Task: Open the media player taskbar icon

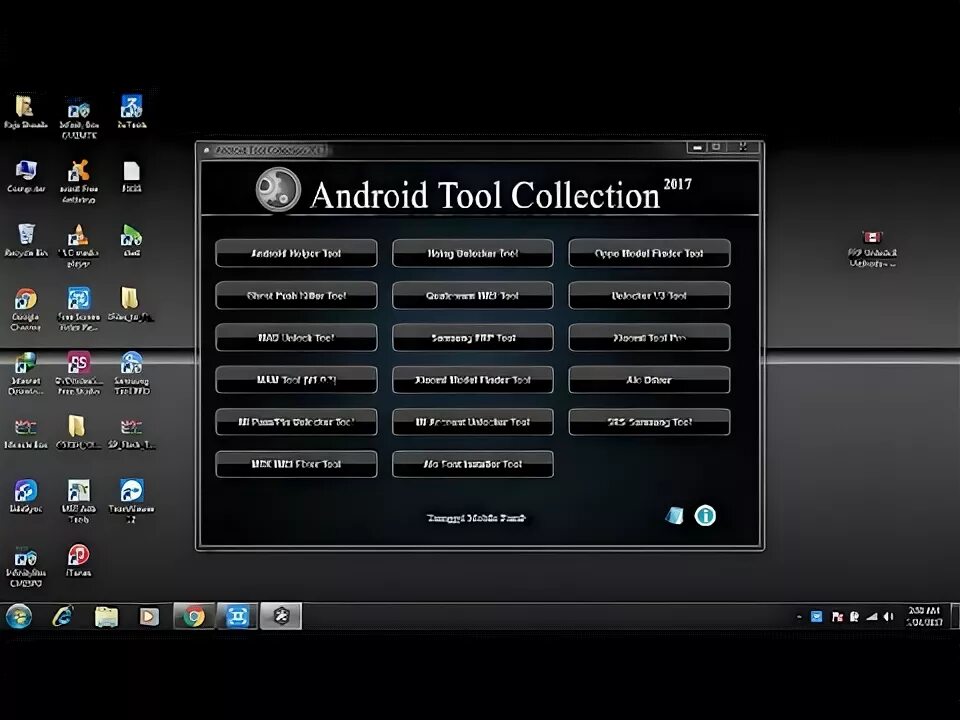Action: click(149, 616)
